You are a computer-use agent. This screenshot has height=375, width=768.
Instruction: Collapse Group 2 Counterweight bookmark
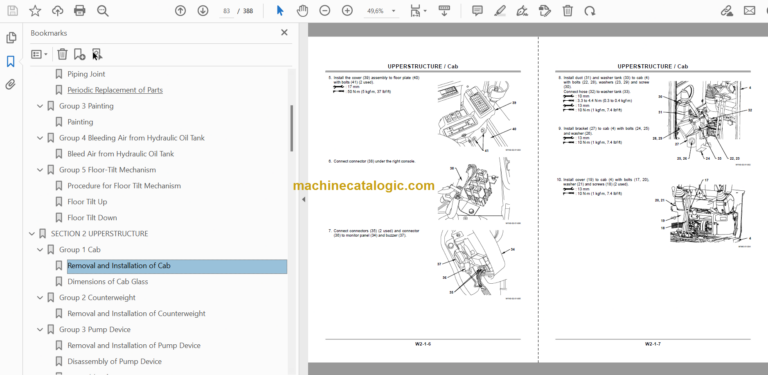40,298
